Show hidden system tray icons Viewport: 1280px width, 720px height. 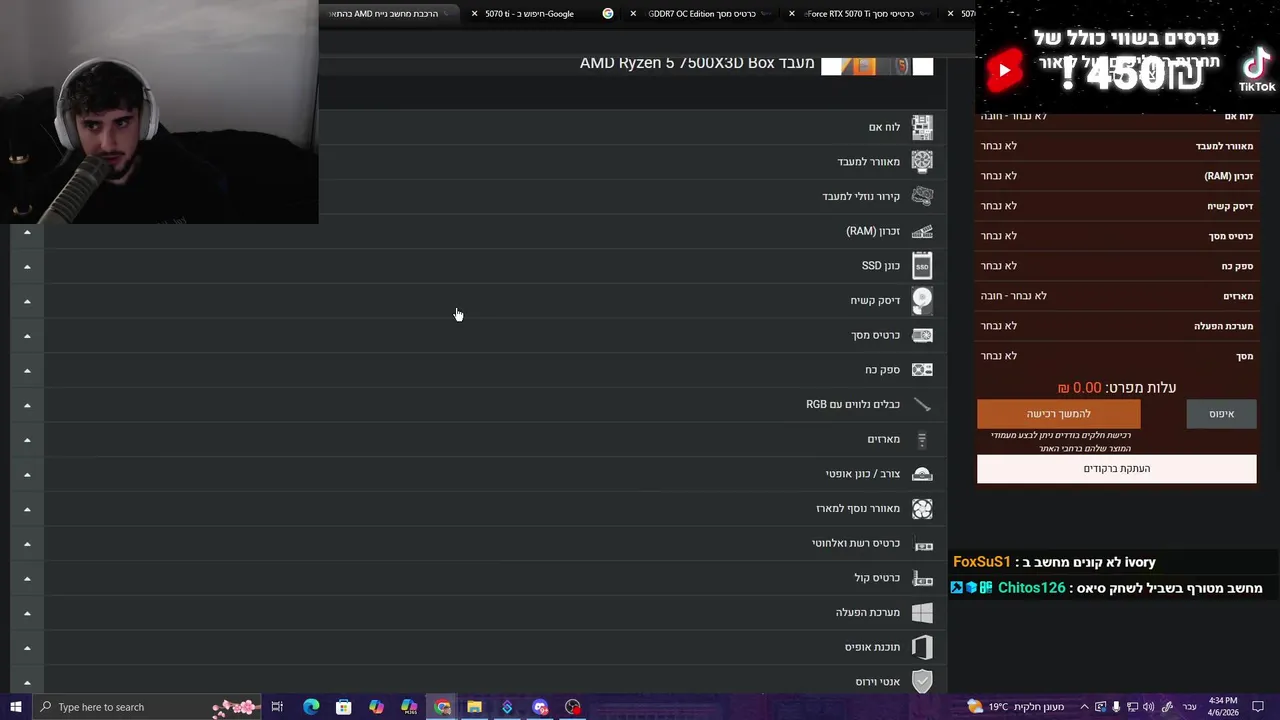pyautogui.click(x=1084, y=707)
